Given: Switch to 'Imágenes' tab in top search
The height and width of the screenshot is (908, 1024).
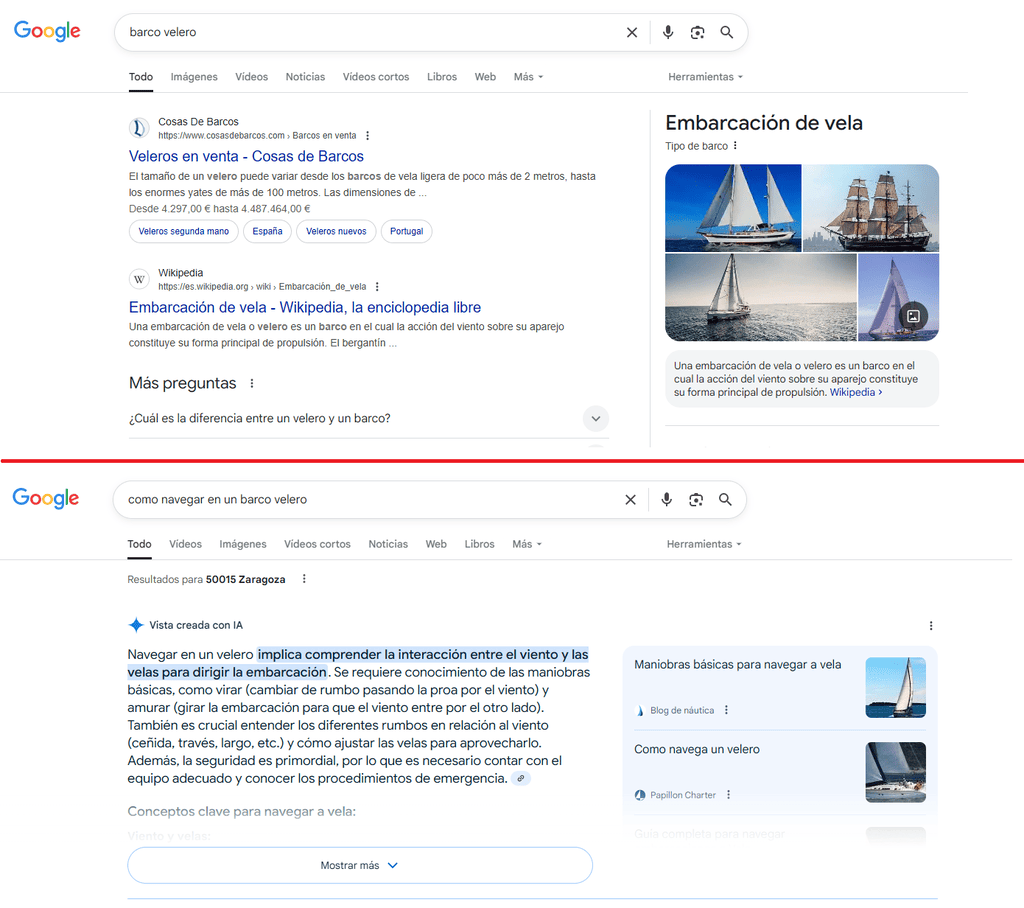Looking at the screenshot, I should point(194,77).
